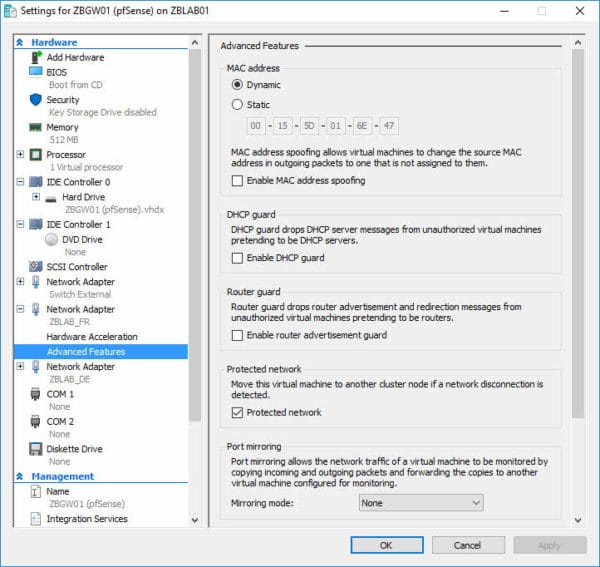Screen dimensions: 600x567
Task: Select the DVD Drive disc icon
Action: click(x=53, y=240)
